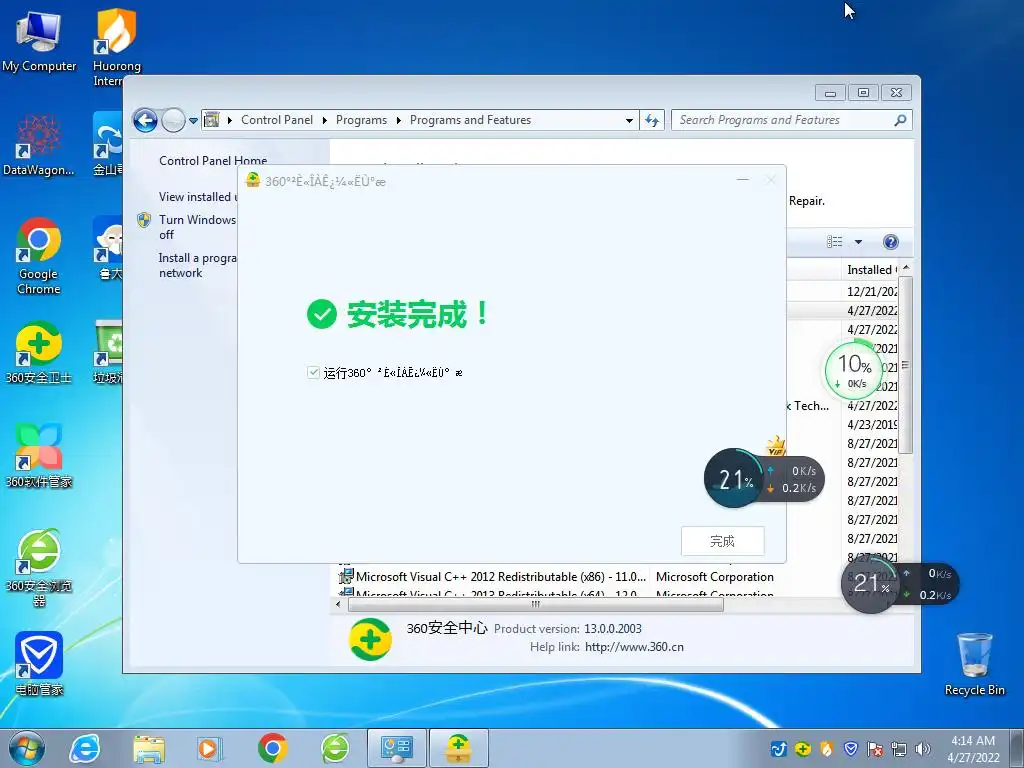Click the Installed On column header
Image resolution: width=1024 pixels, height=768 pixels.
point(871,270)
